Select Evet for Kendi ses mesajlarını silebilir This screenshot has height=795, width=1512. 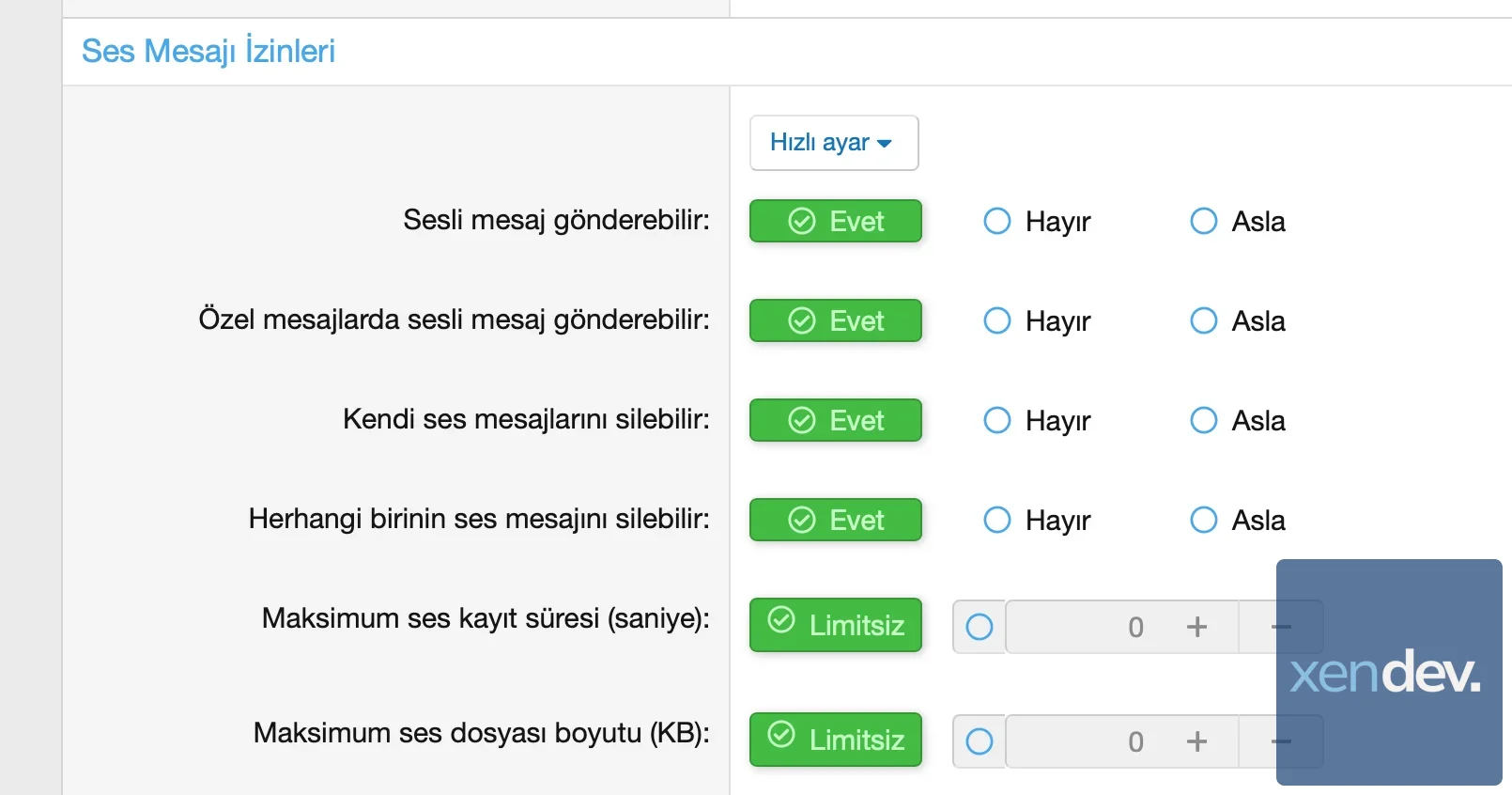(835, 420)
